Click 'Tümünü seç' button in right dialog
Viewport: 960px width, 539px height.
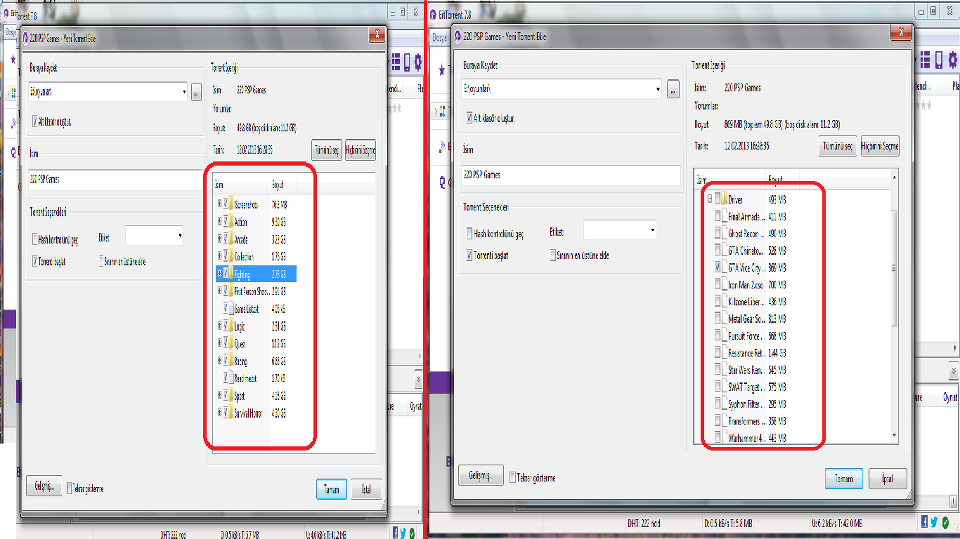coord(837,146)
